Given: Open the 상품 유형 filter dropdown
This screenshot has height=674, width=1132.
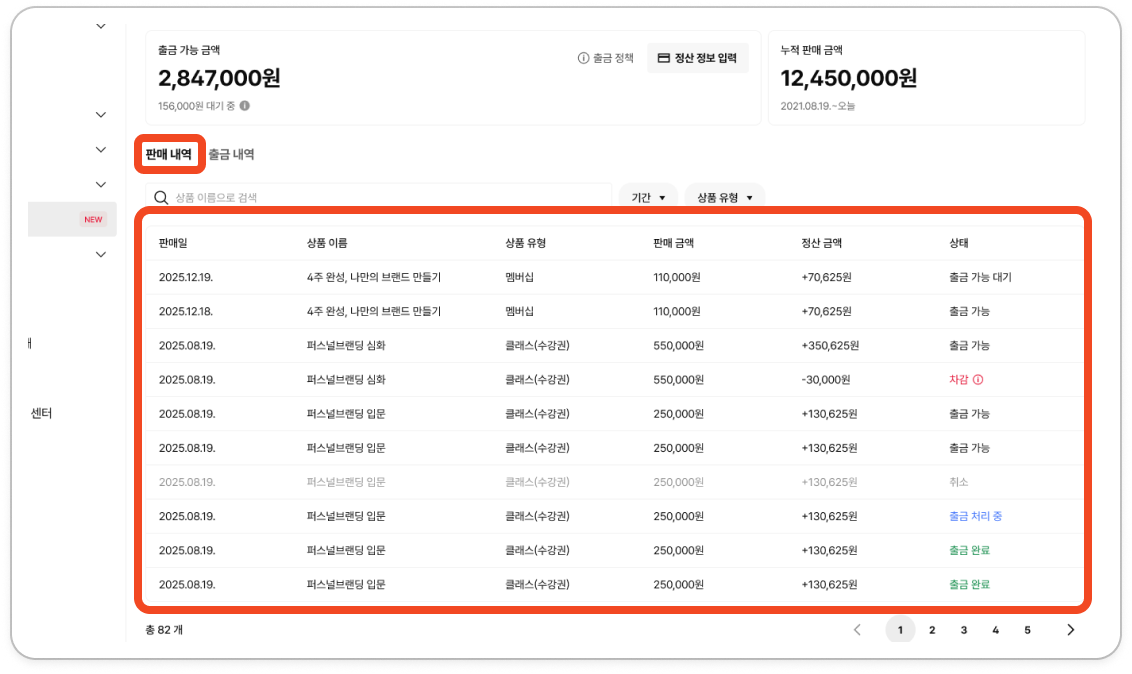Looking at the screenshot, I should [x=724, y=198].
